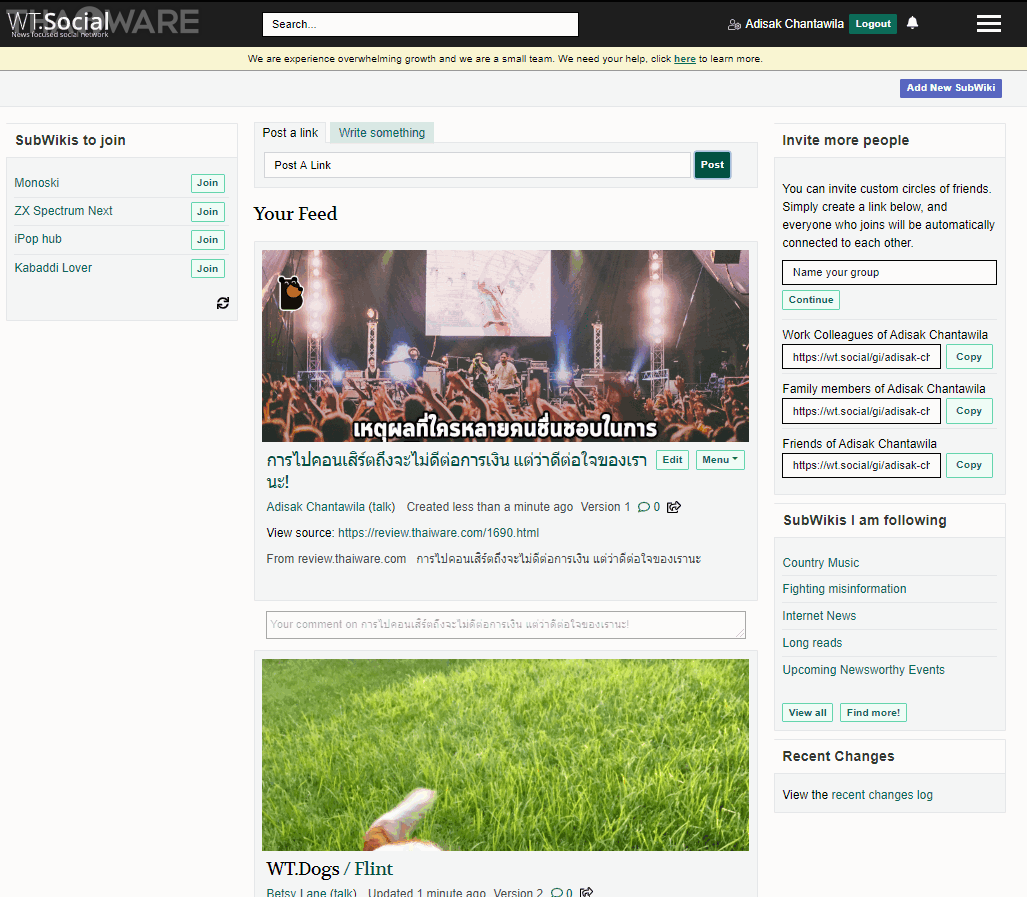The width and height of the screenshot is (1027, 897).
Task: Join the Monoski SubWiki
Action: [x=207, y=183]
